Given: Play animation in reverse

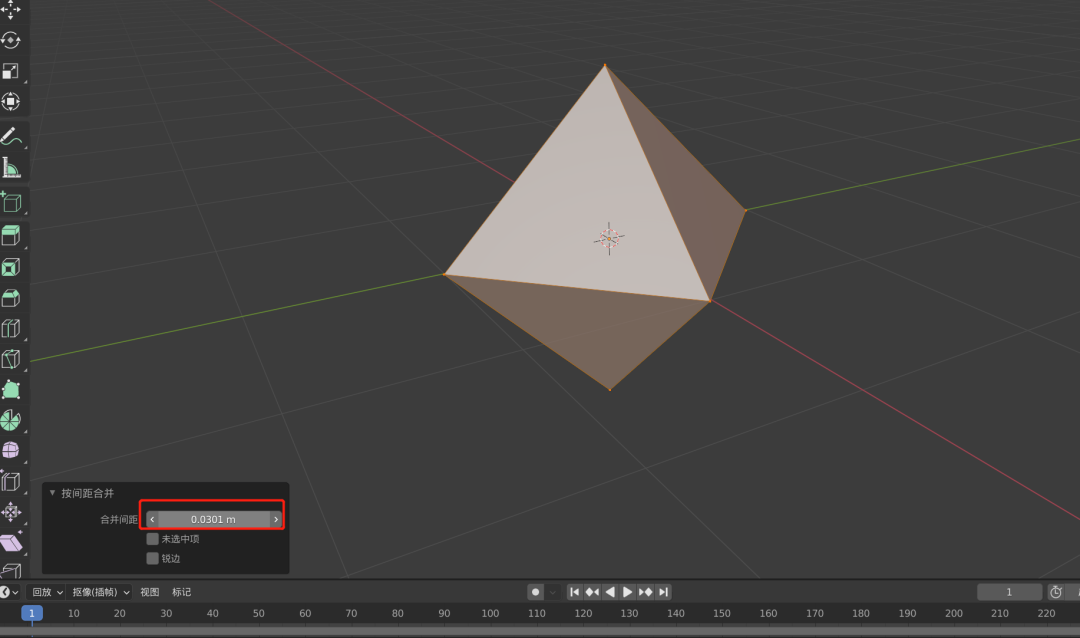Looking at the screenshot, I should [610, 592].
